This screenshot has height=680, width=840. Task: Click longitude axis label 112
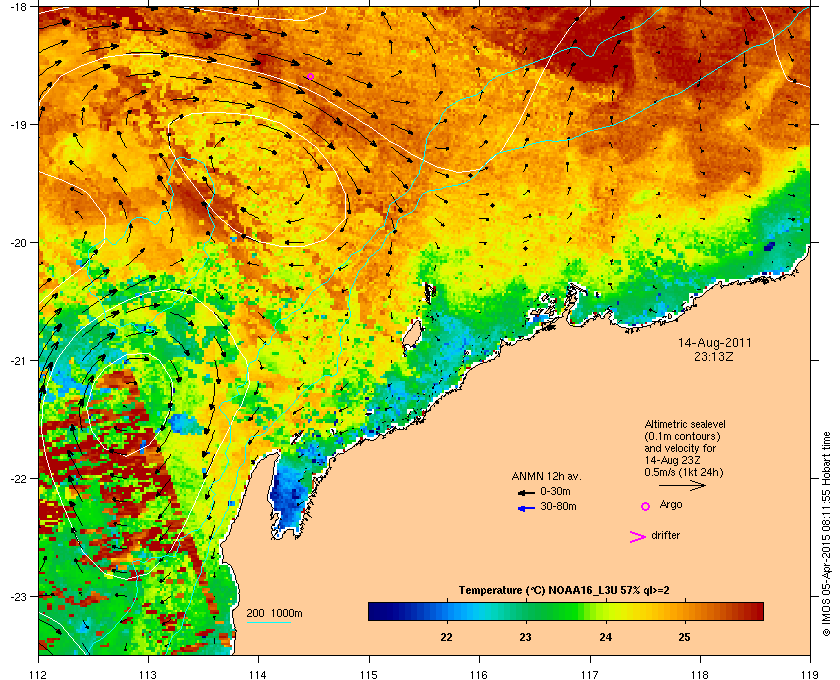point(39,674)
